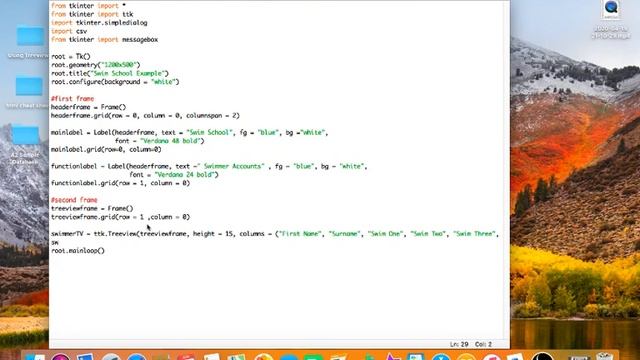Click the 'Col: 2' status bar entry
Screen dimensions: 640x360
pos(483,344)
